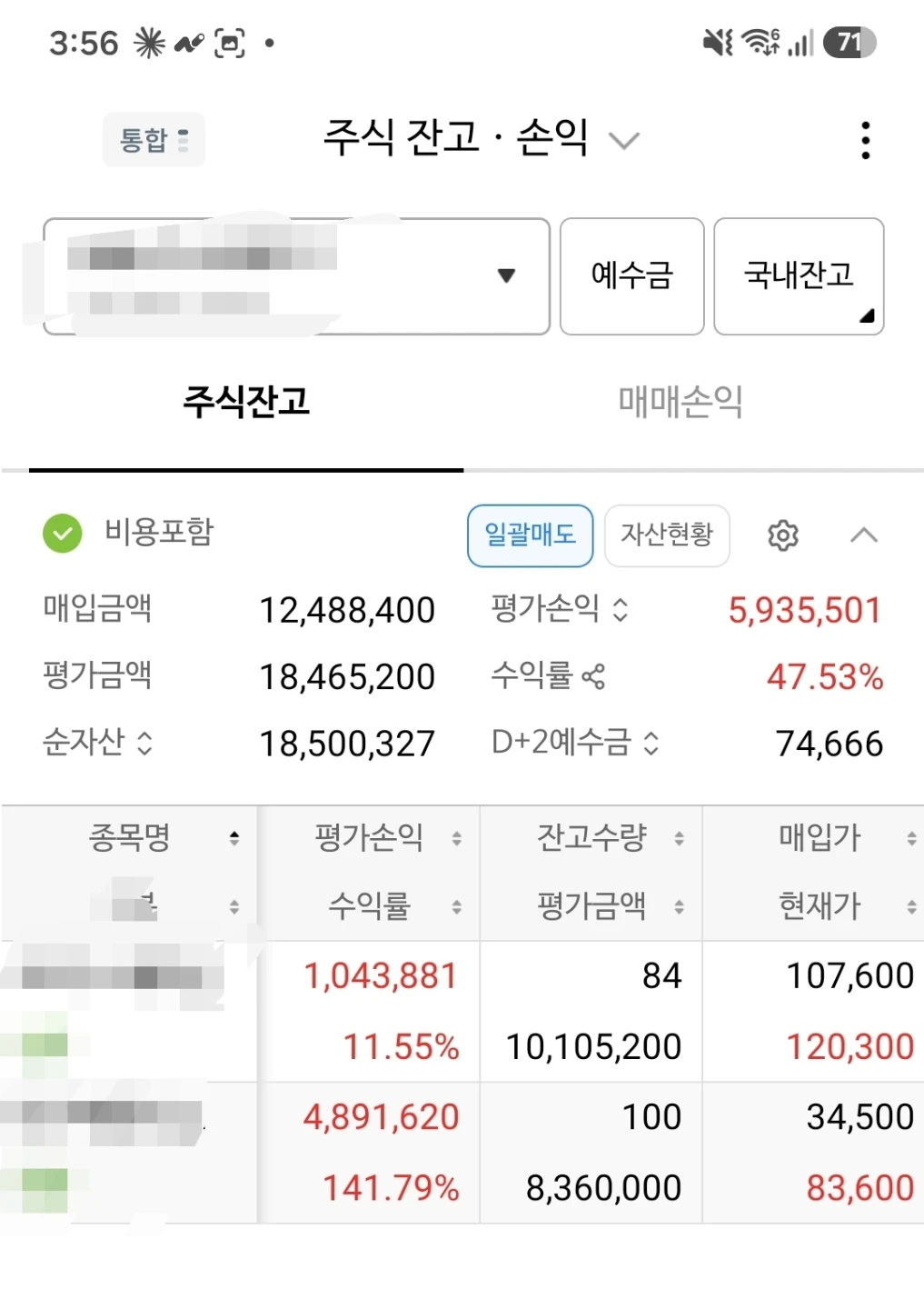This screenshot has height=1309, width=924.
Task: Open the 주식 잔고·손익 title dropdown chevron
Action: coord(624,141)
